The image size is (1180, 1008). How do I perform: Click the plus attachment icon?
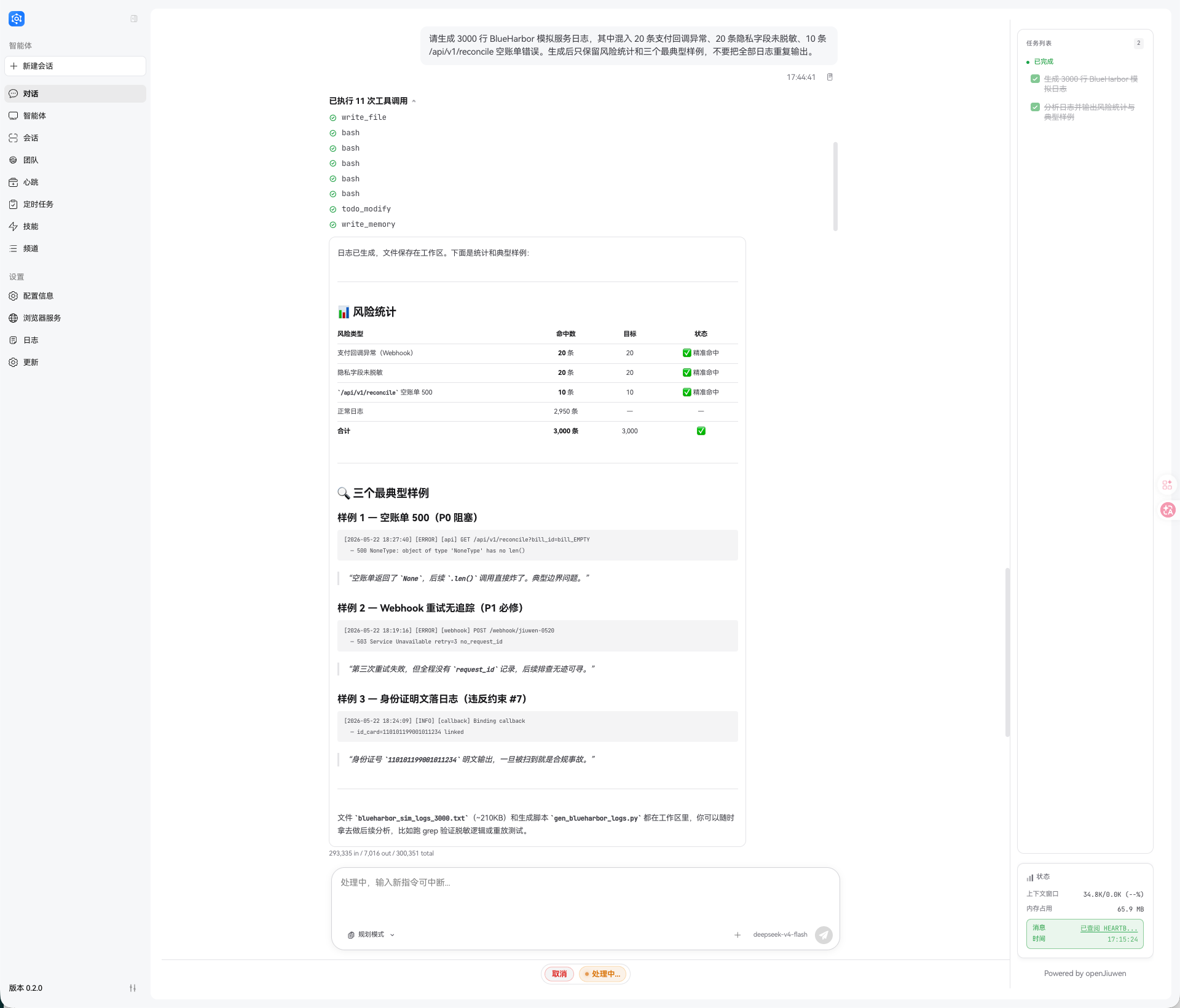(737, 935)
